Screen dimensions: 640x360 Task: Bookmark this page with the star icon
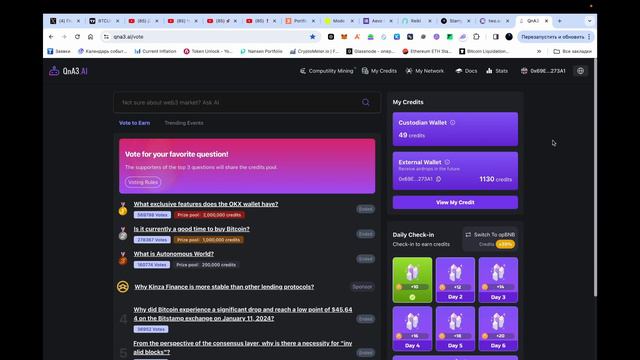pyautogui.click(x=313, y=37)
